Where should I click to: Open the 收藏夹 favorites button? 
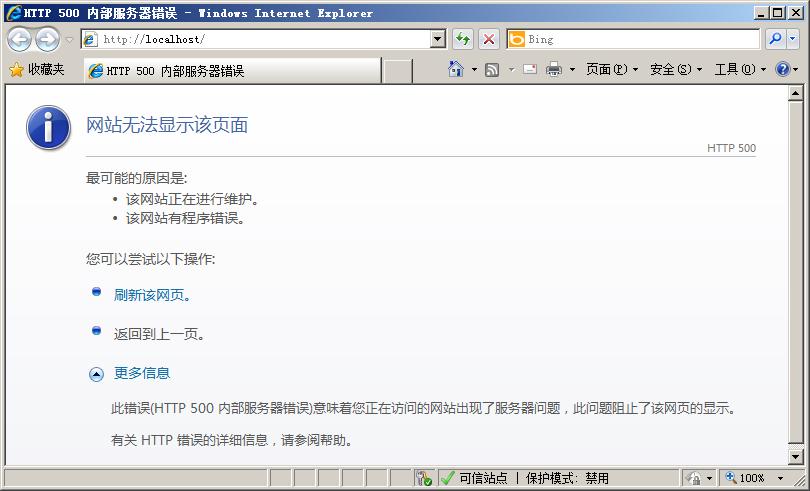pyautogui.click(x=37, y=70)
